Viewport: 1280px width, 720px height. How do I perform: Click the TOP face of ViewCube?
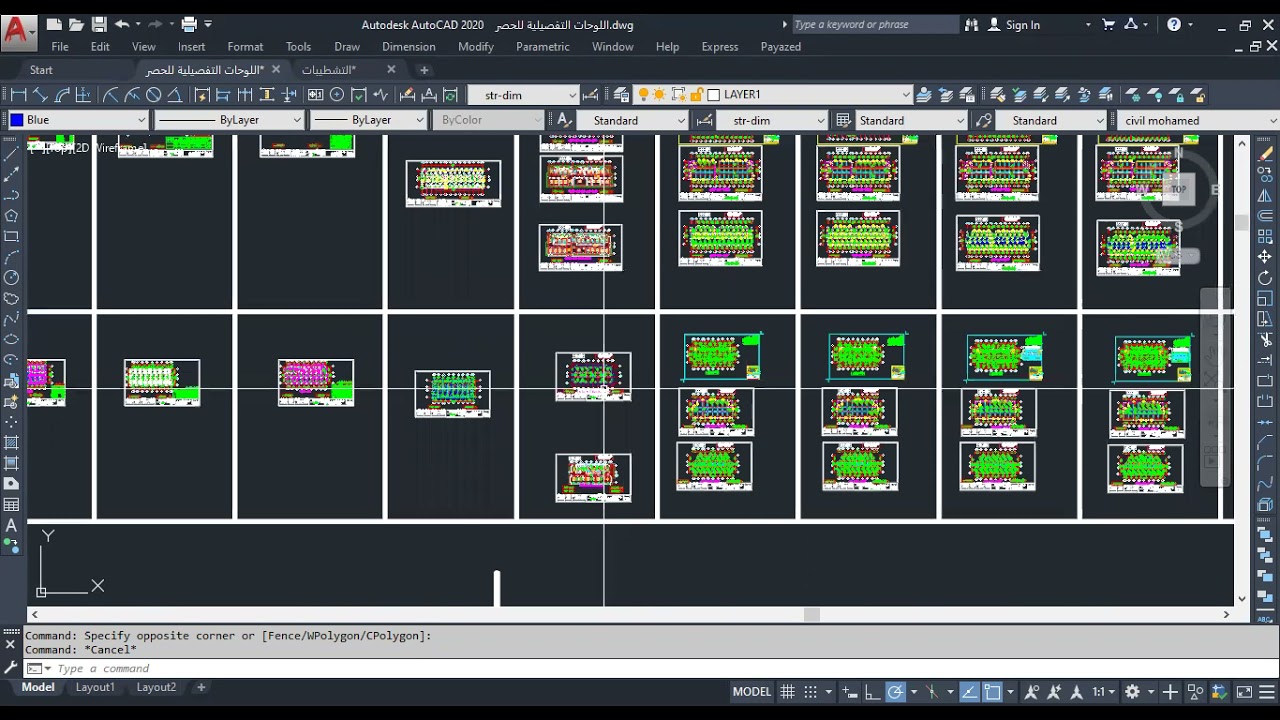click(1179, 189)
